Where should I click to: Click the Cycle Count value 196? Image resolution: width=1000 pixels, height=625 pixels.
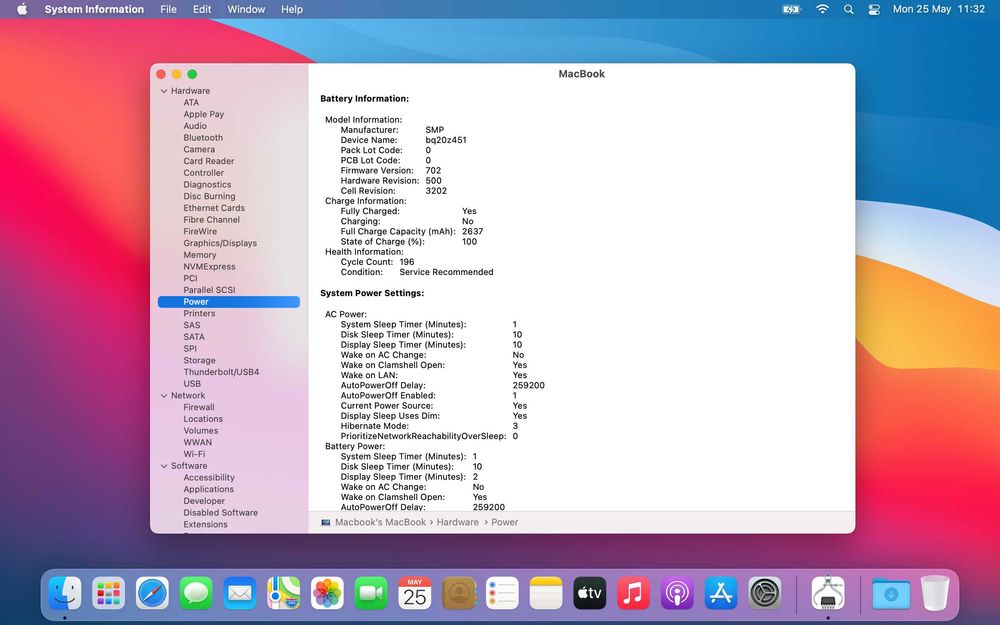[x=407, y=261]
